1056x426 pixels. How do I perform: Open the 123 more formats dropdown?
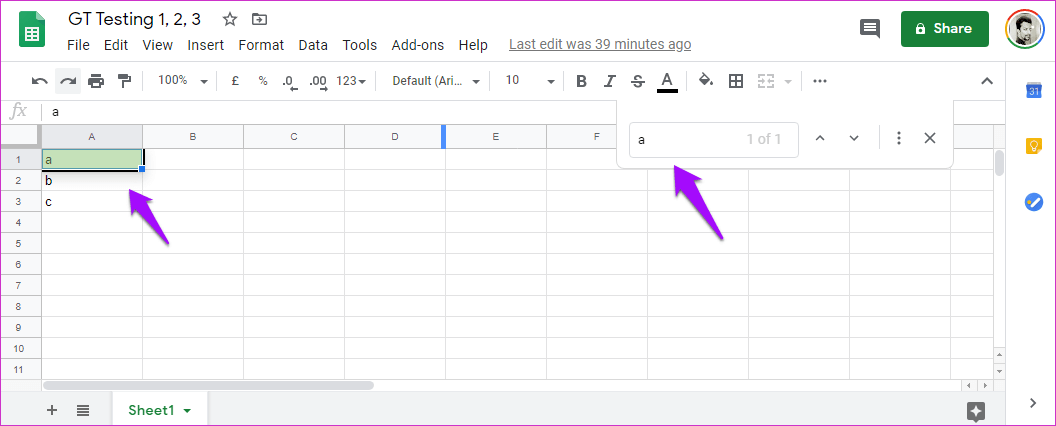tap(351, 81)
